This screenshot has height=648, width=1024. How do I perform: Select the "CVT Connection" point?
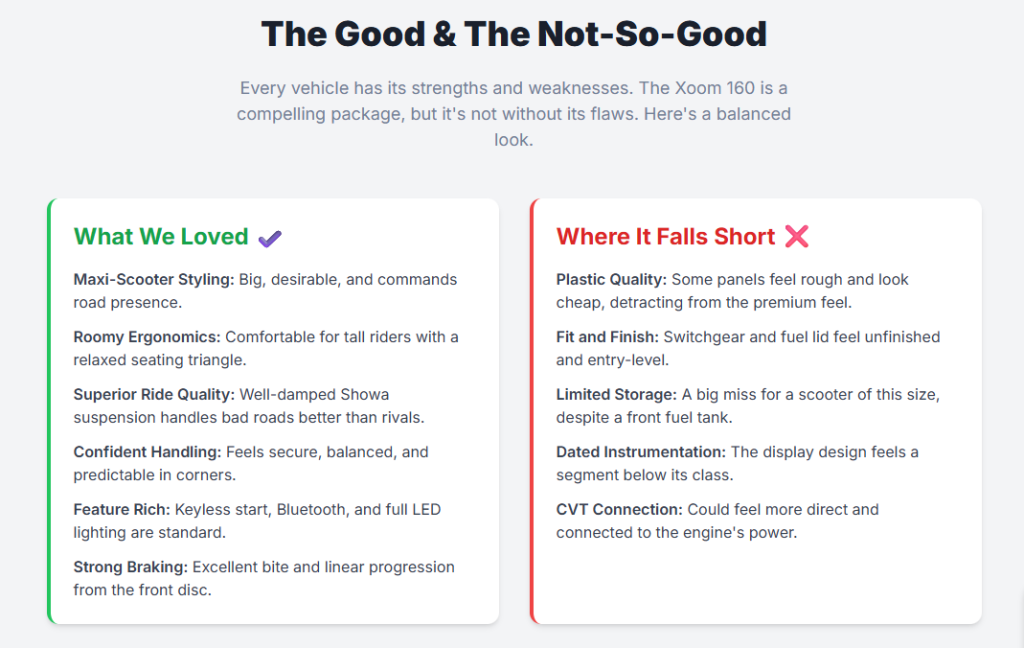(619, 510)
